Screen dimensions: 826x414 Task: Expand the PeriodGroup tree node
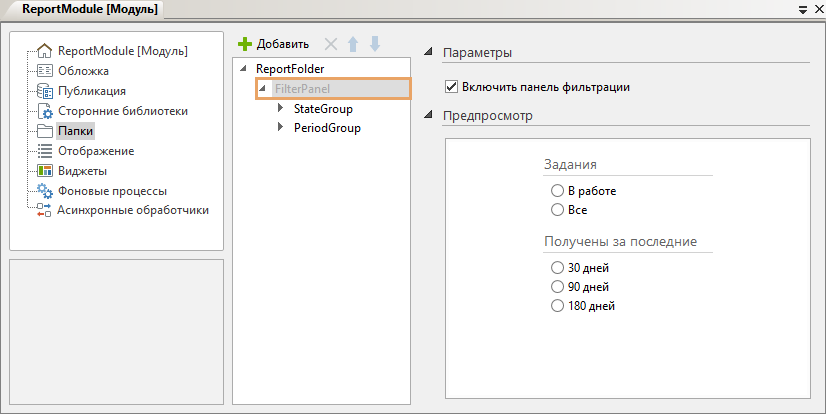(x=281, y=128)
